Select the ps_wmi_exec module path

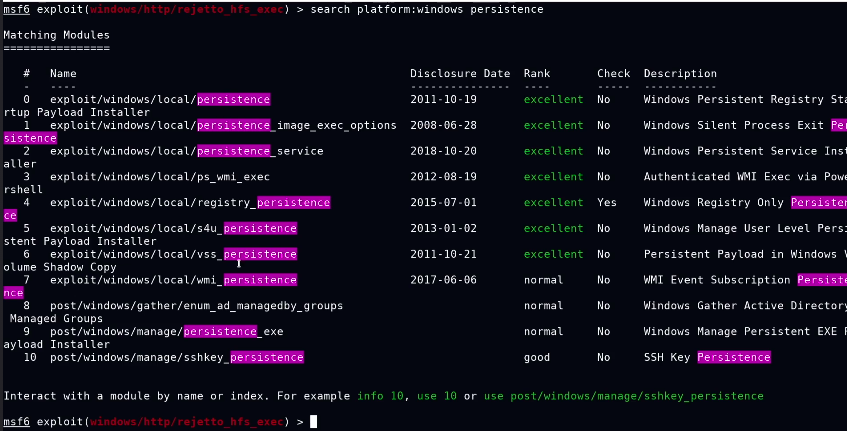[x=160, y=177]
